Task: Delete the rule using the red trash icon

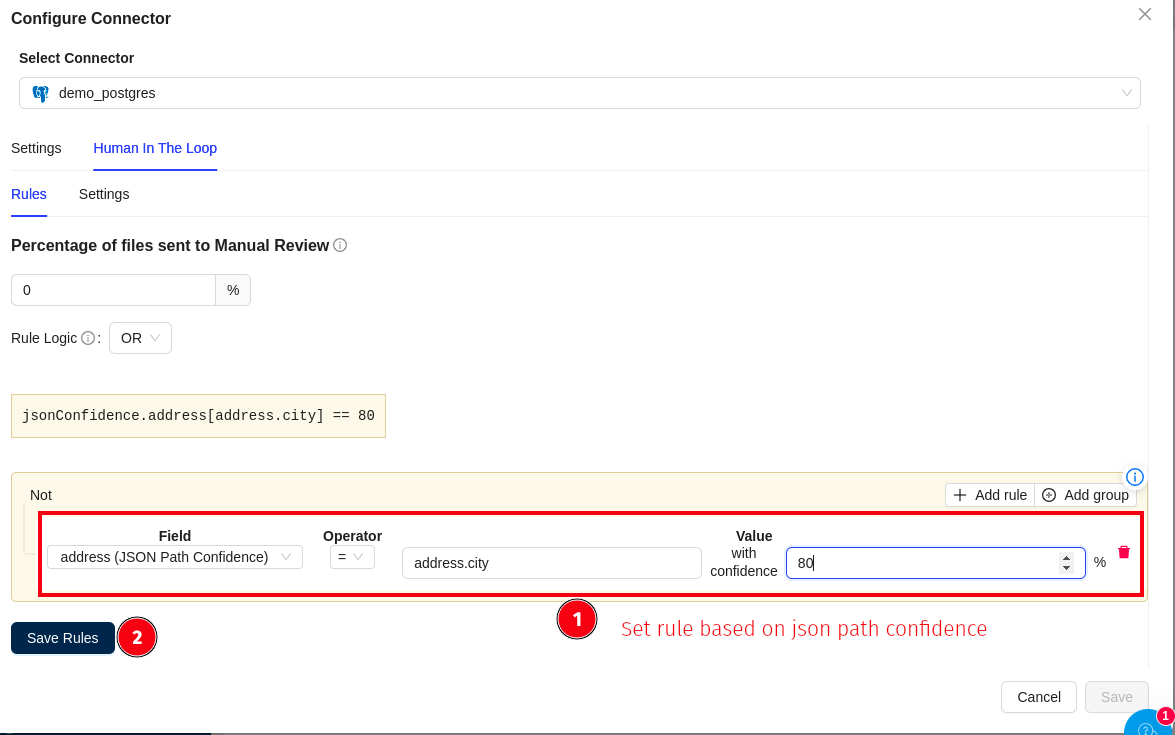Action: point(1123,552)
